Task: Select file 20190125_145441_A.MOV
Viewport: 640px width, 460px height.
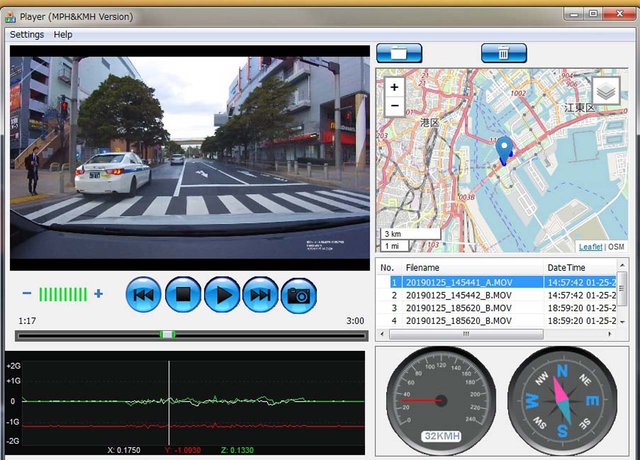Action: [x=458, y=283]
